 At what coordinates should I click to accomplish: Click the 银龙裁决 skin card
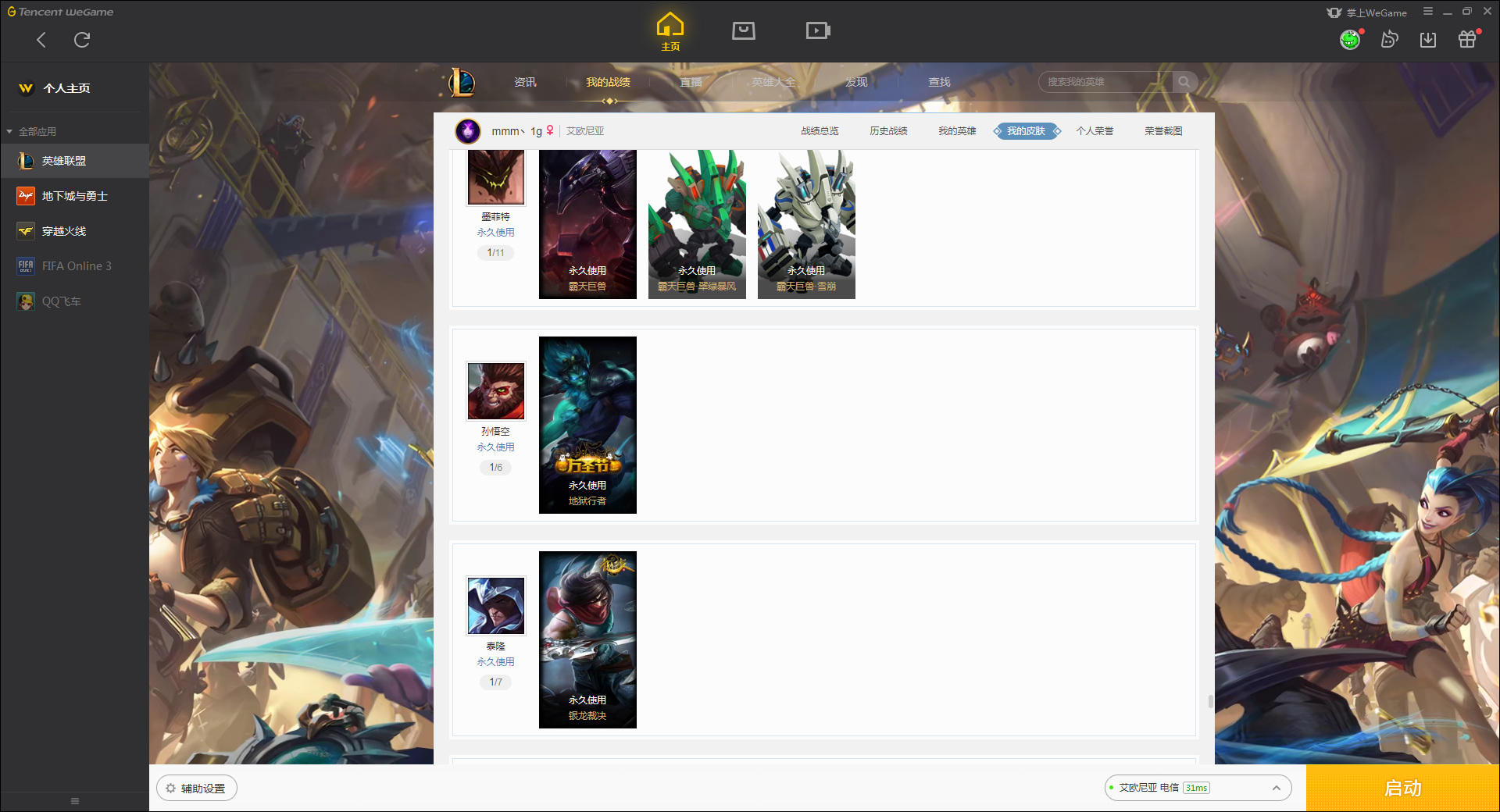coord(587,639)
